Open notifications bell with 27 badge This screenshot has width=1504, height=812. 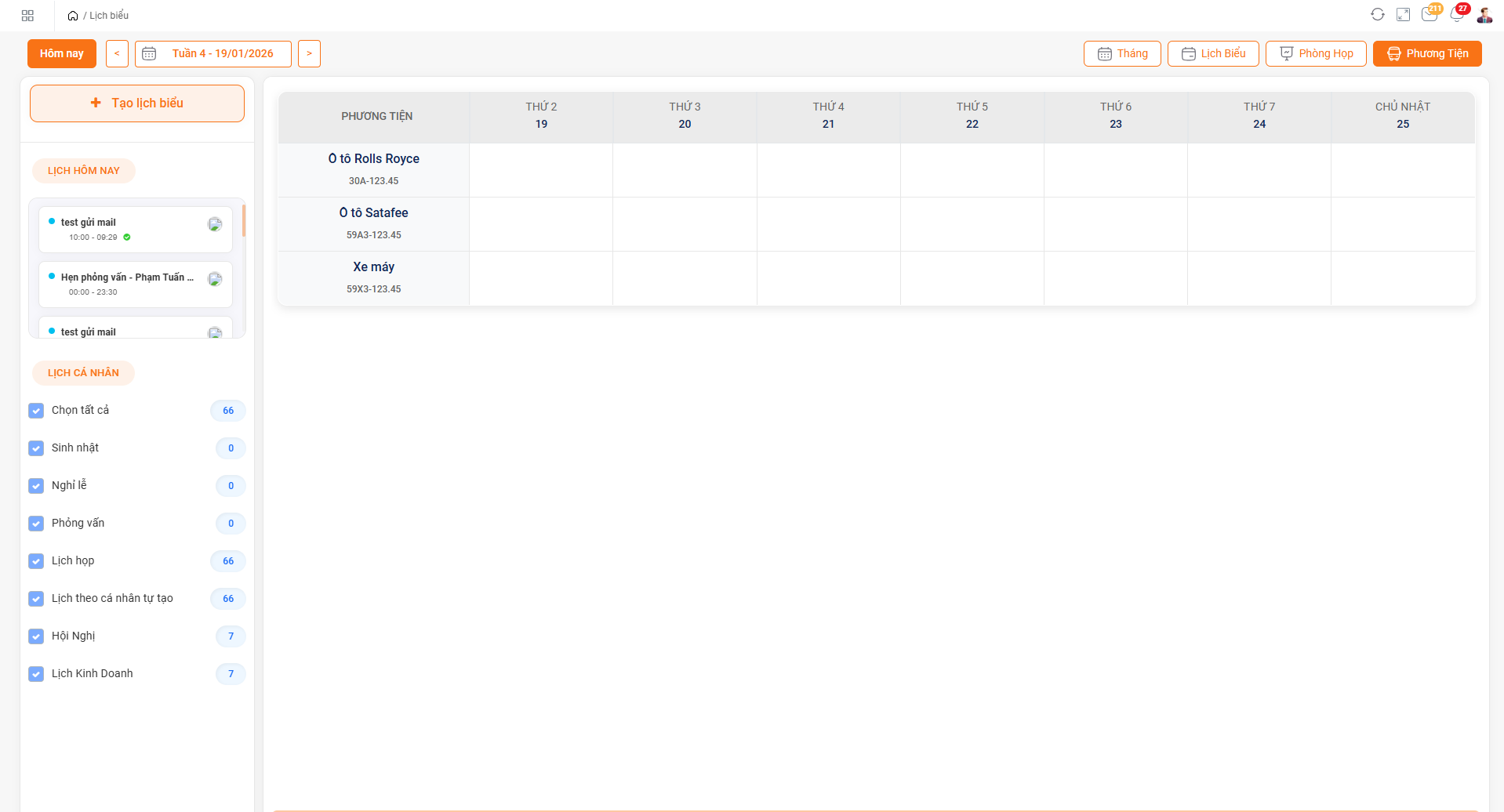[1456, 15]
